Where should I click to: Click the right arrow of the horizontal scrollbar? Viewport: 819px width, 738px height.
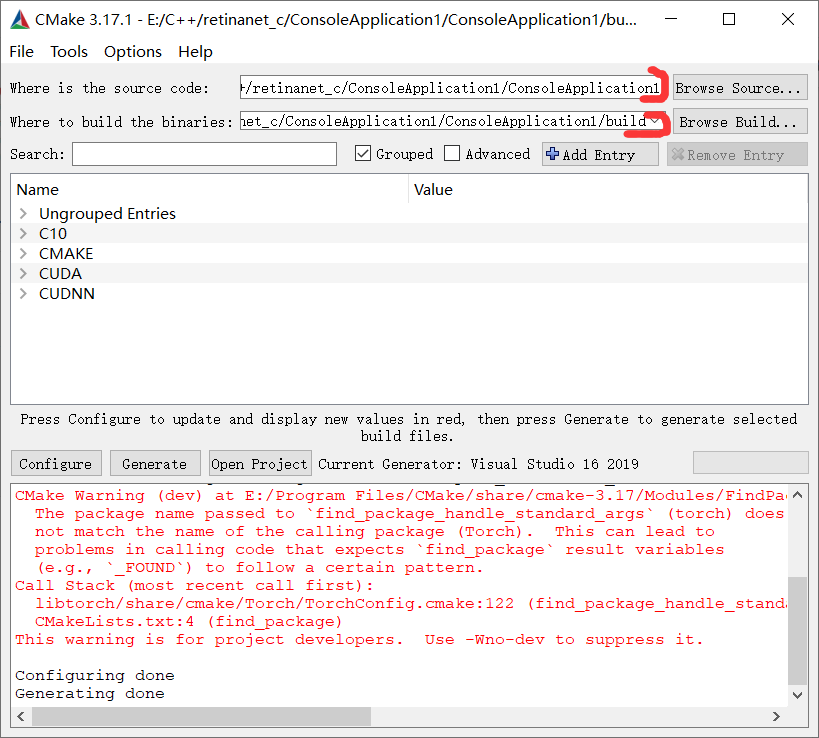[x=777, y=716]
